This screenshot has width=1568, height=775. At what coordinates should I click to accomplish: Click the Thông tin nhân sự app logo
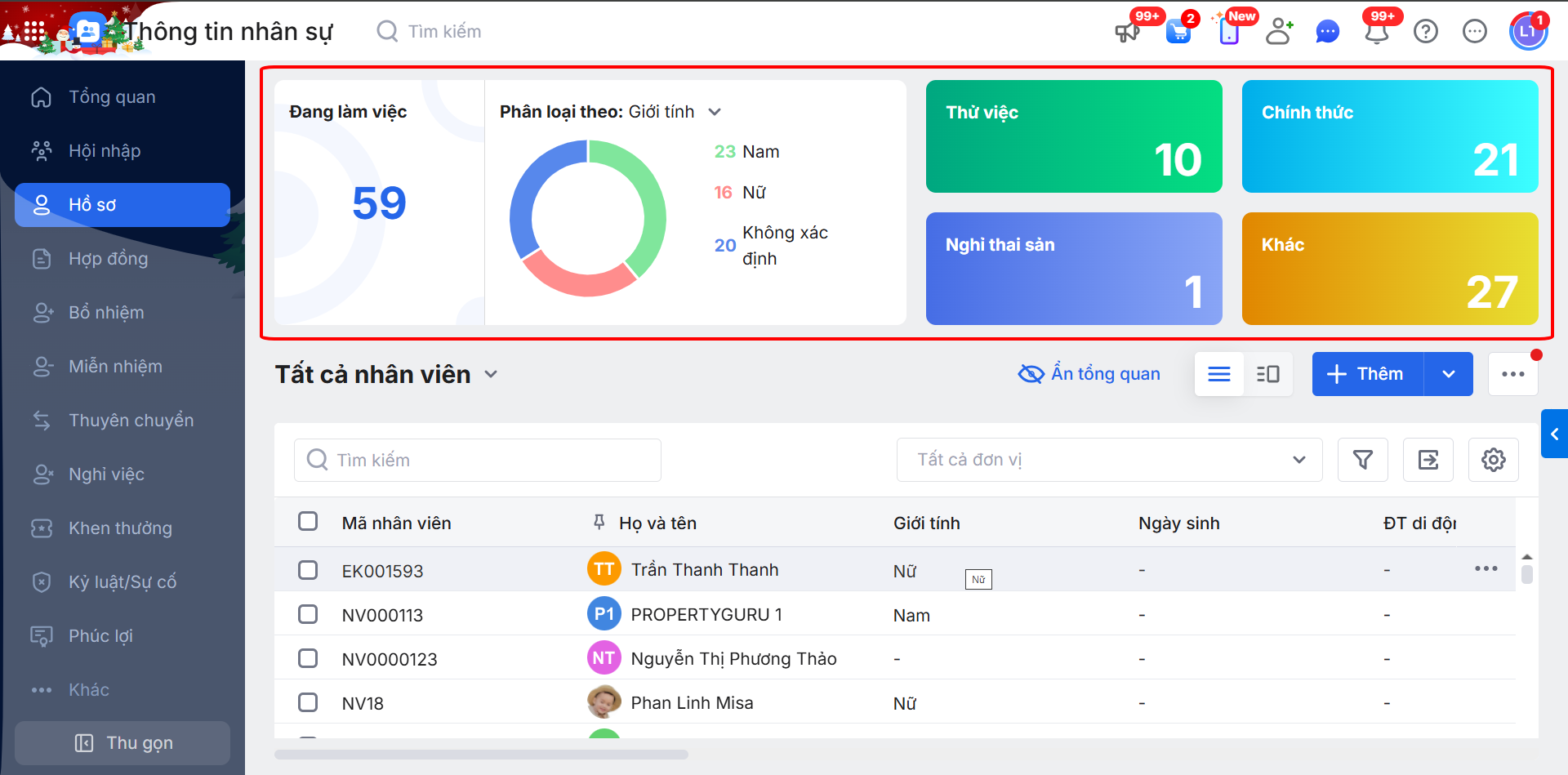pos(87,32)
